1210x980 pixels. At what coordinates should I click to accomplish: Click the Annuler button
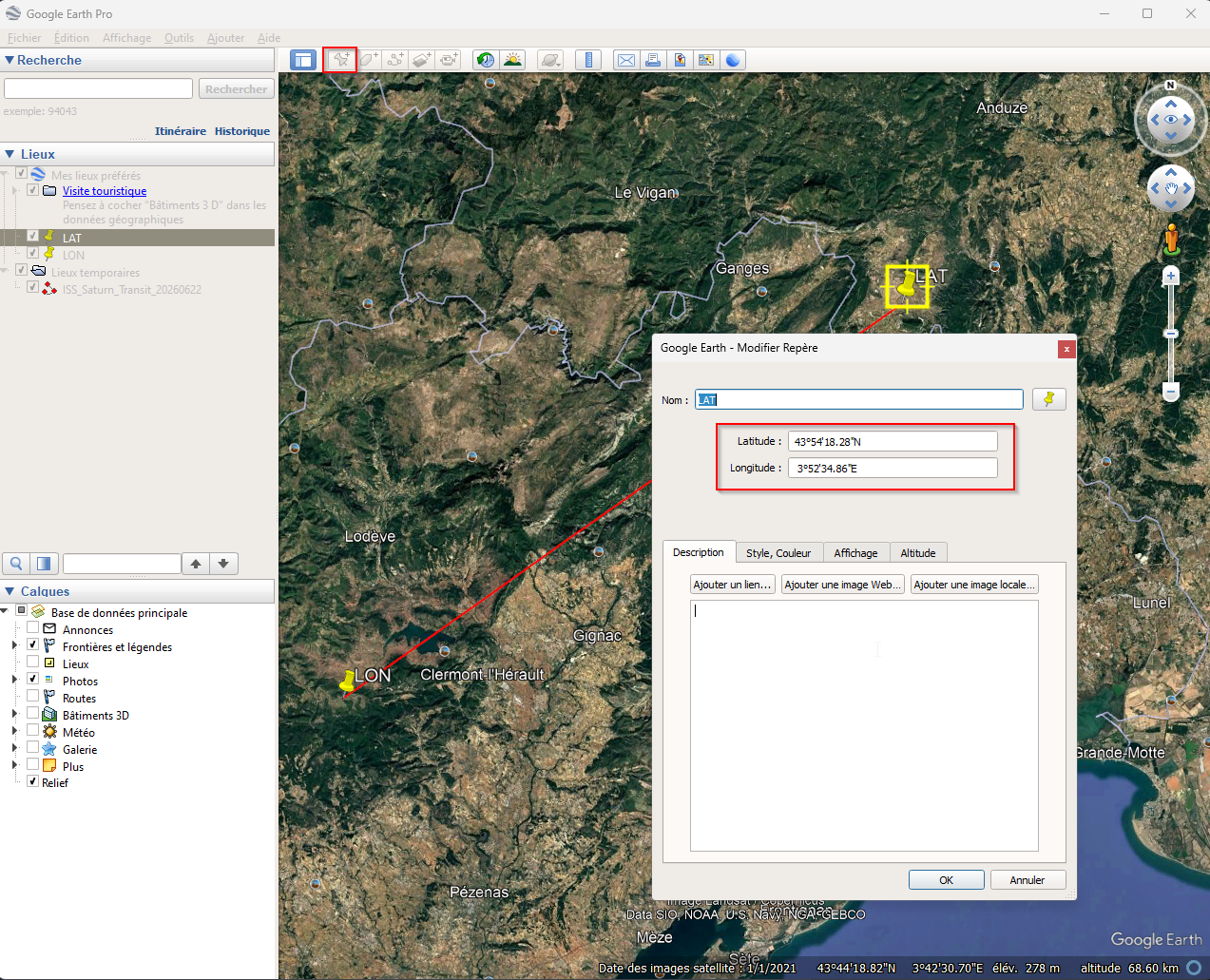click(1028, 880)
